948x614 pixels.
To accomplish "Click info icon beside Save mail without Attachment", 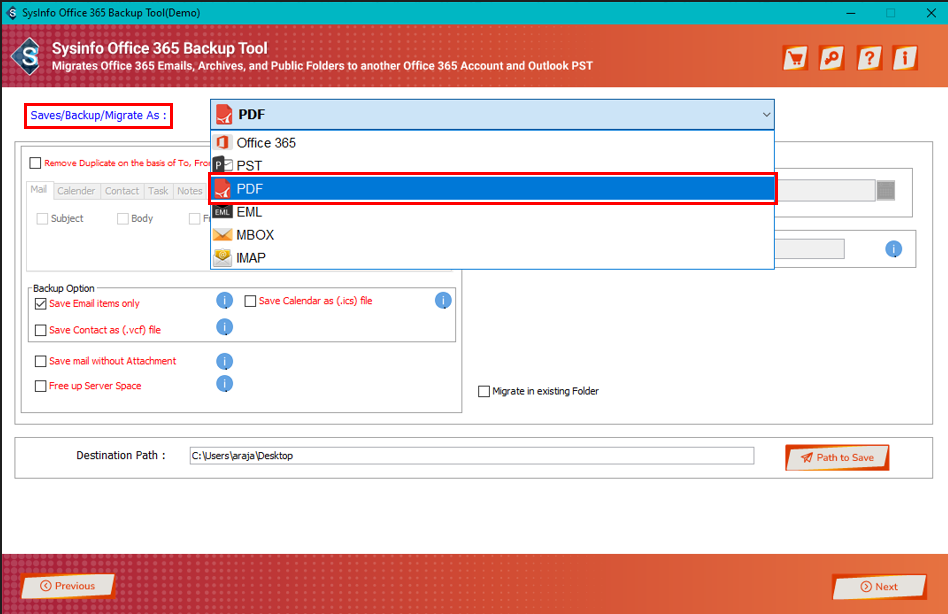I will click(225, 361).
